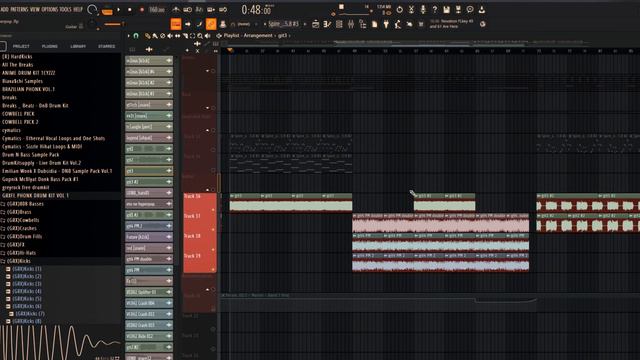Start playback with the play button
Image resolution: width=640 pixels, height=360 pixels.
(119, 9)
